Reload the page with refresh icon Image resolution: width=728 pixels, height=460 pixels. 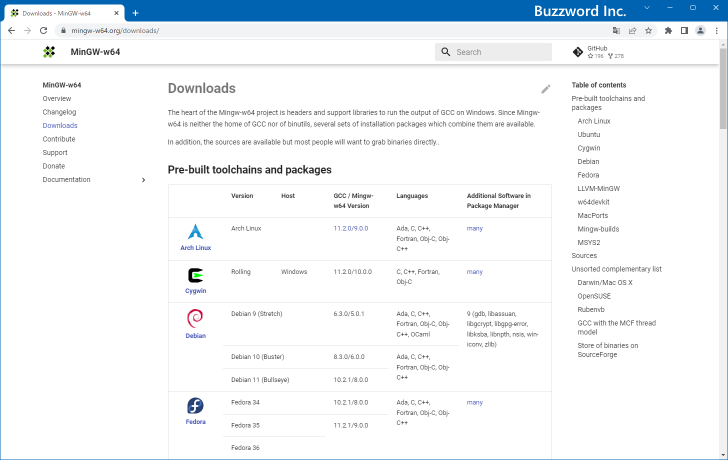tap(44, 31)
